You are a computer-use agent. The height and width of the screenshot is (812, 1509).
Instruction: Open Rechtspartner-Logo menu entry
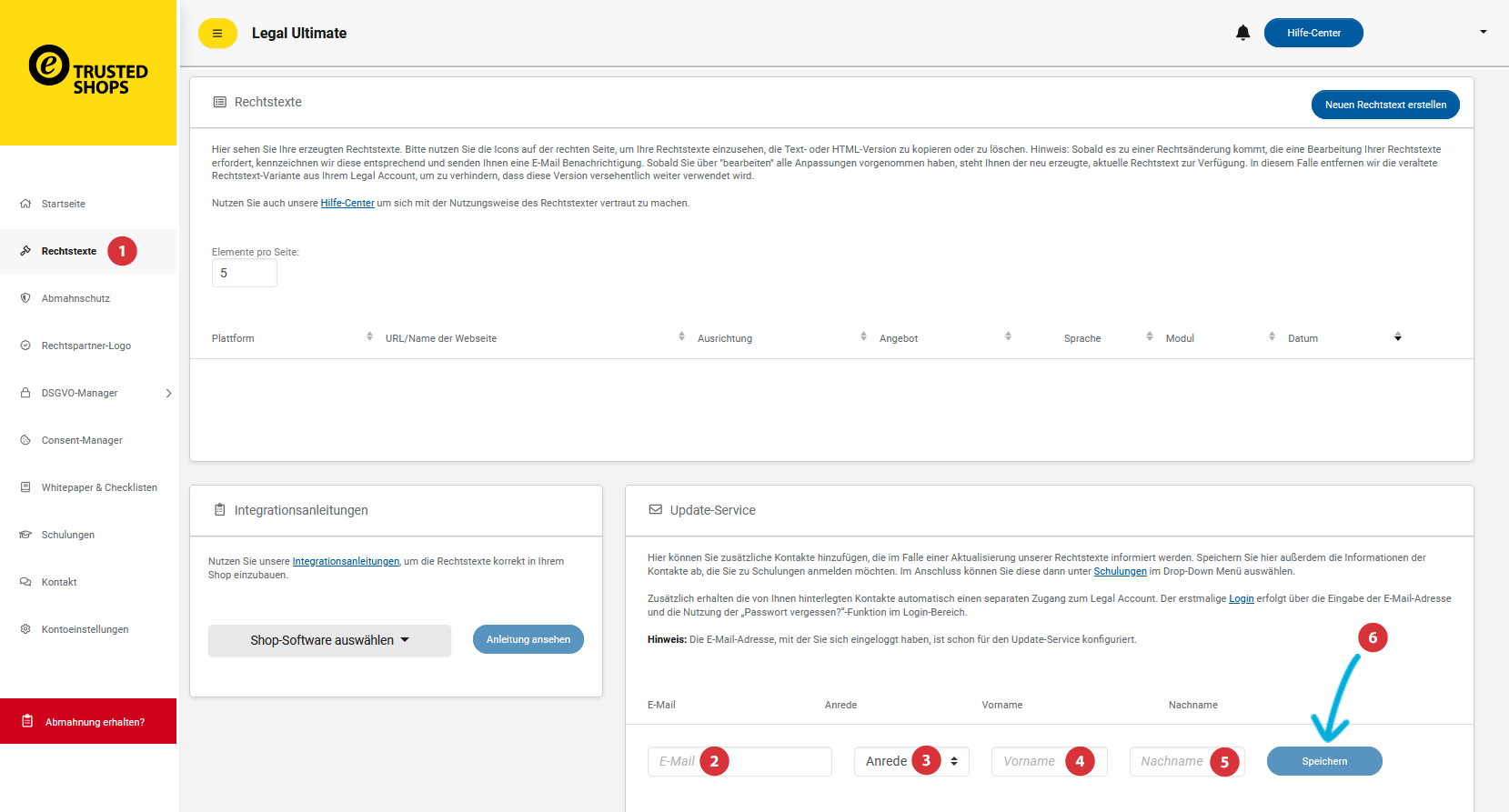coord(88,346)
